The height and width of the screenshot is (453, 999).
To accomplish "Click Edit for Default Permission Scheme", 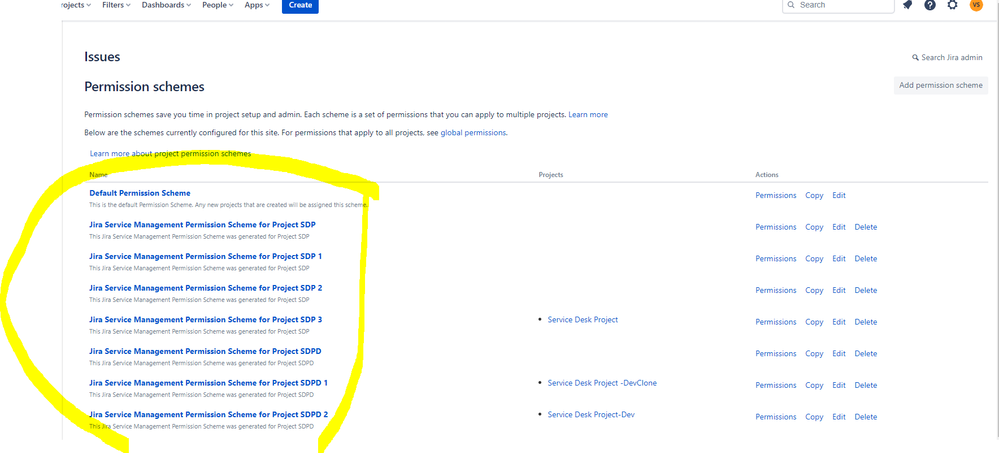I will point(839,196).
